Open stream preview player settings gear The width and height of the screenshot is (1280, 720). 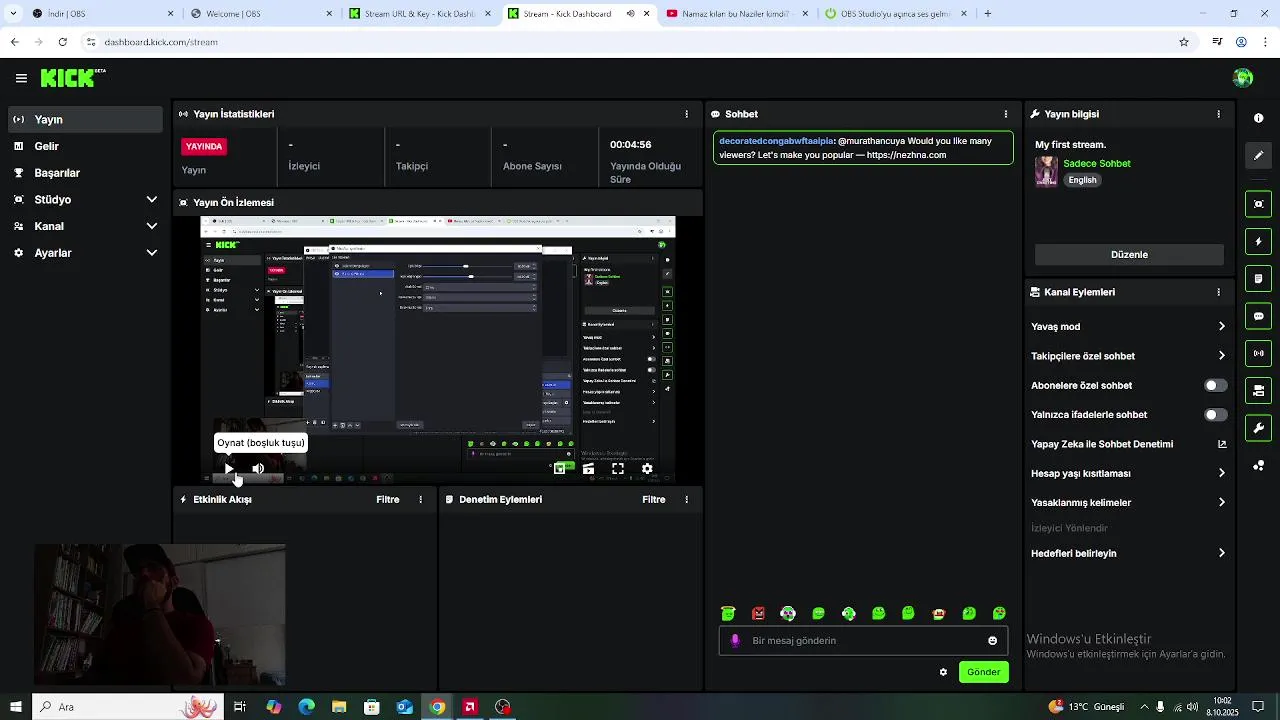coord(647,468)
